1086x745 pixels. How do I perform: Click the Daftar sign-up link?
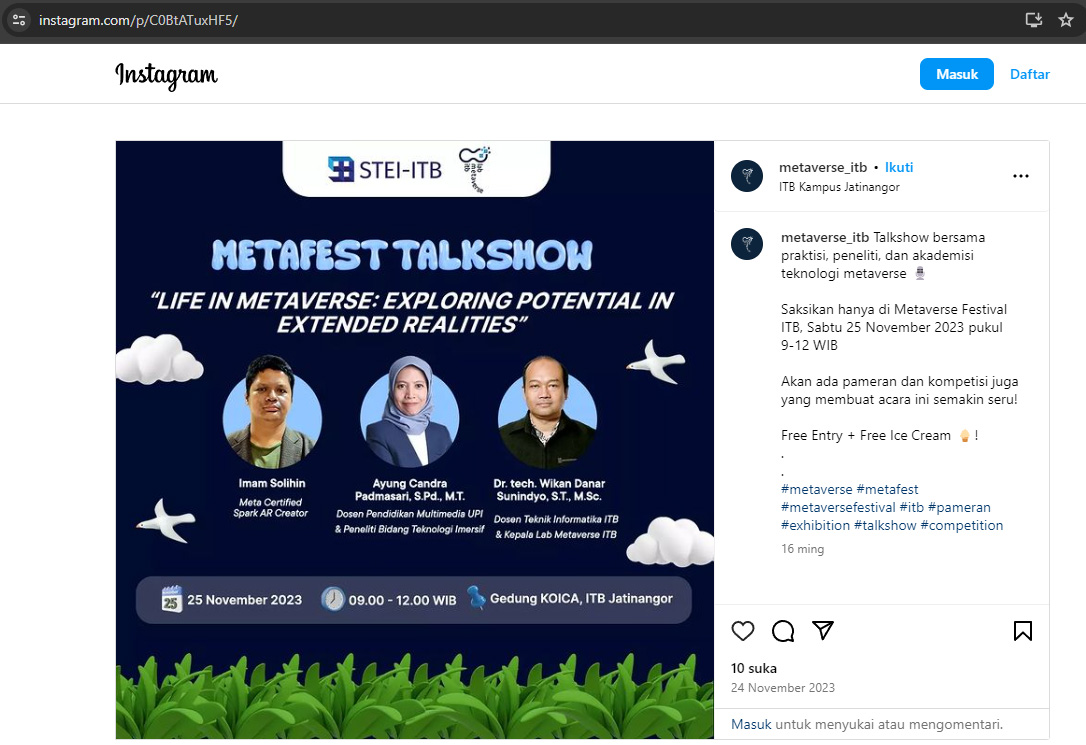coord(1029,74)
